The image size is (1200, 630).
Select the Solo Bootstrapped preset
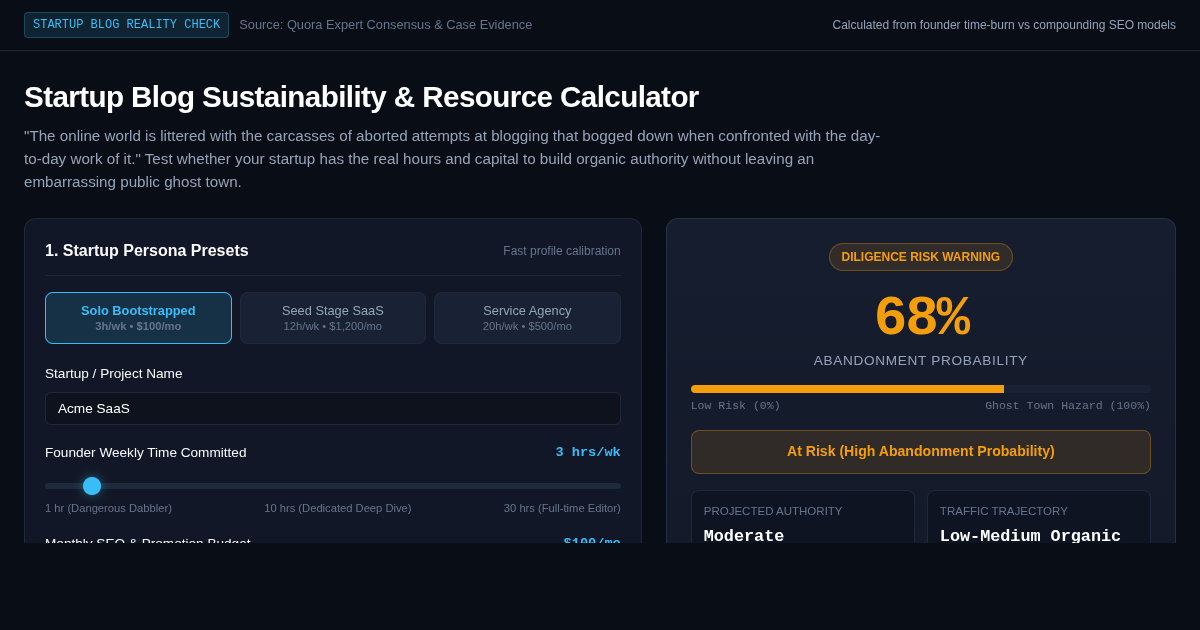pyautogui.click(x=138, y=318)
